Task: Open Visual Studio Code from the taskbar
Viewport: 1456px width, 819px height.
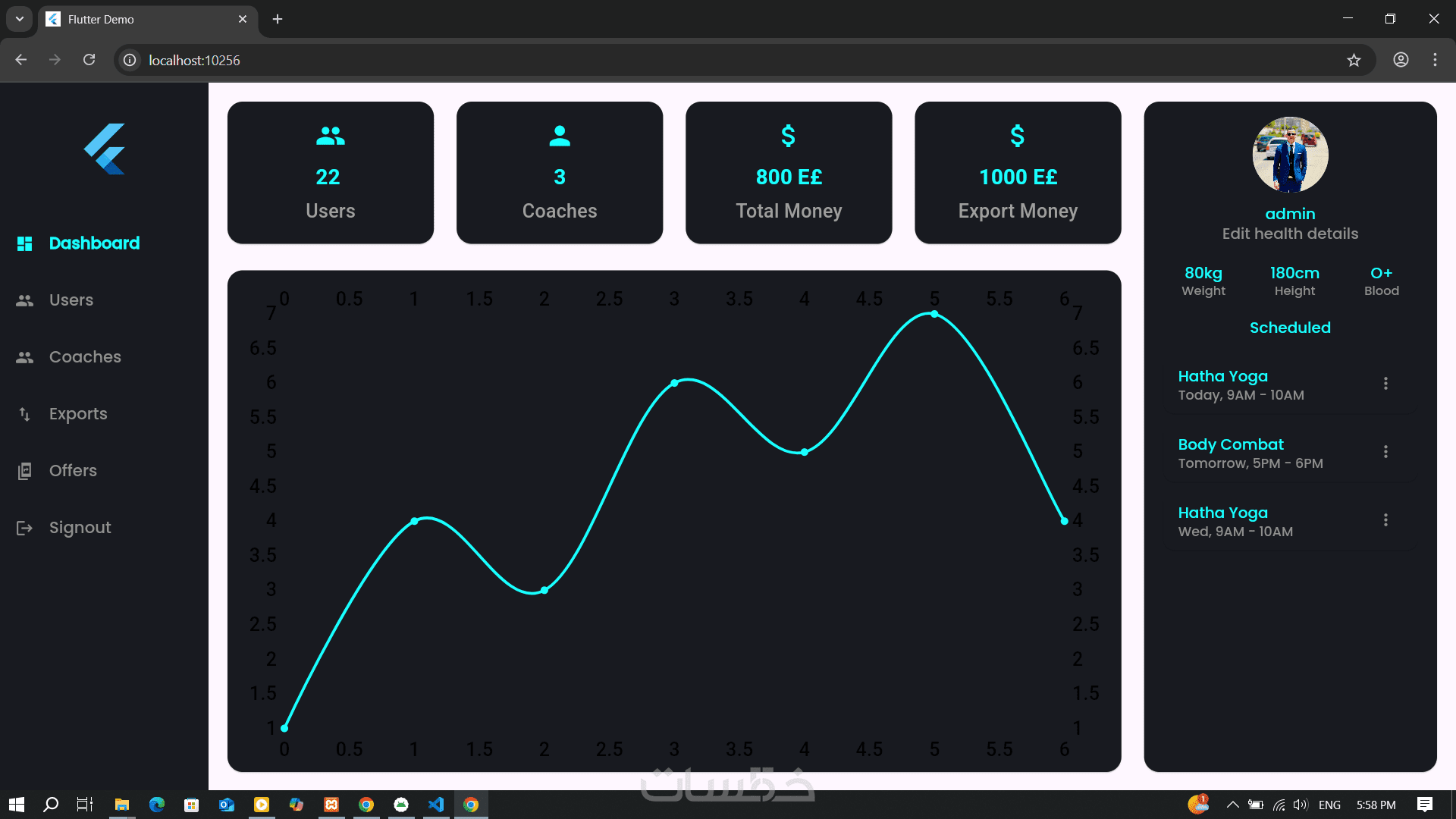Action: 436,805
